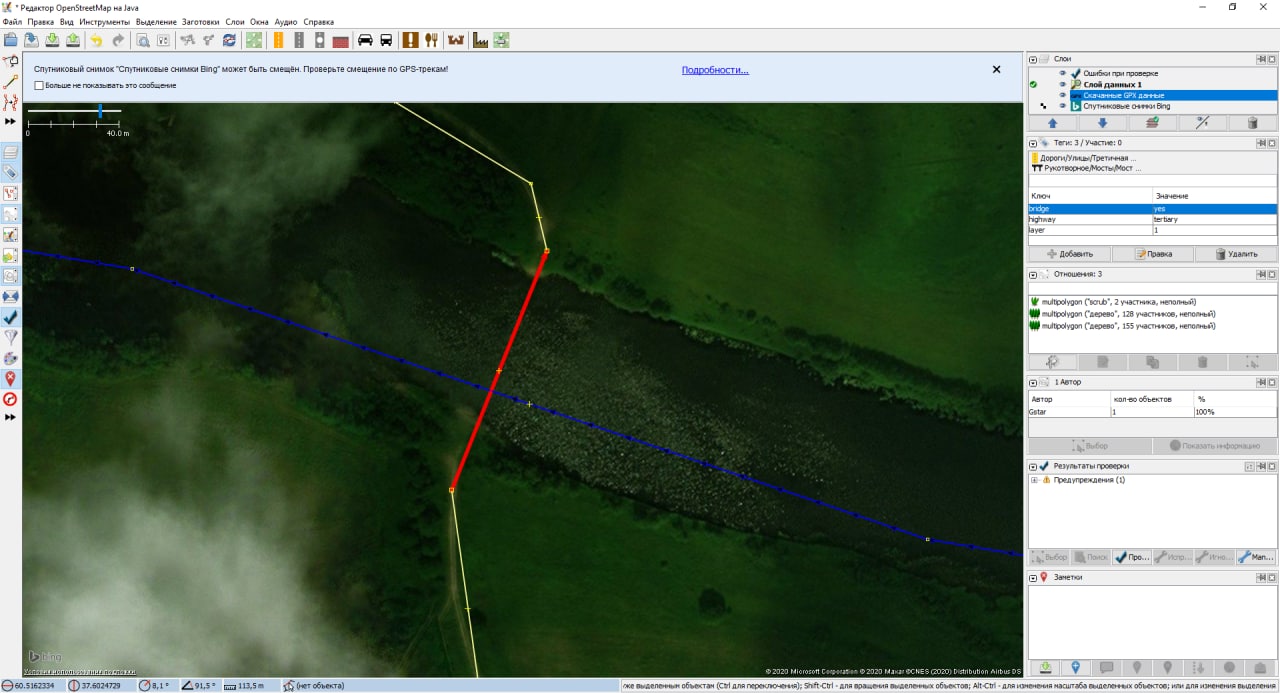This screenshot has height=693, width=1280.
Task: Toggle visibility eye of 'Скачанные GPX данные' layer
Action: coord(1063,95)
